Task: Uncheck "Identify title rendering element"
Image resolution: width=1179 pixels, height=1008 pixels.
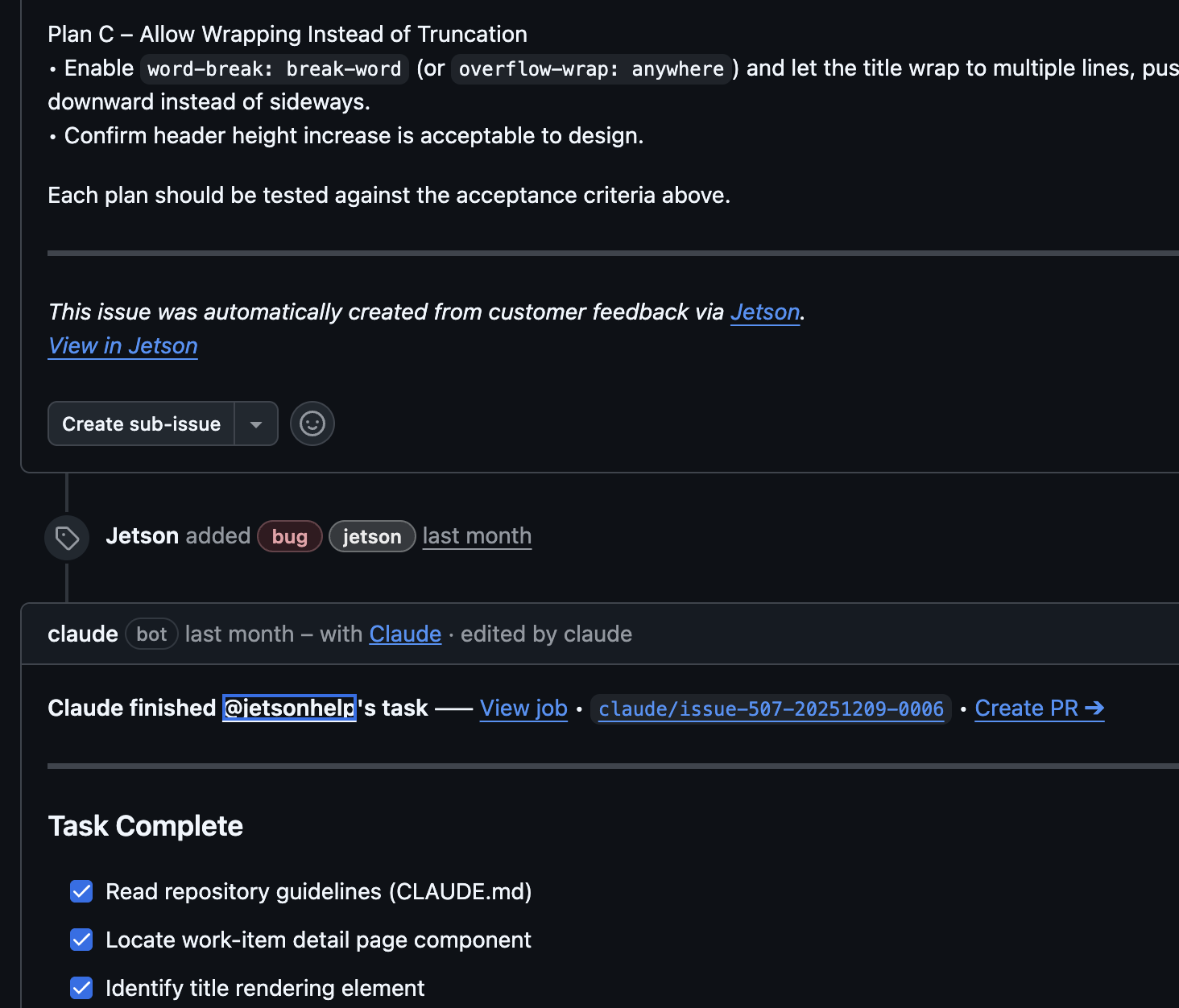Action: point(81,988)
